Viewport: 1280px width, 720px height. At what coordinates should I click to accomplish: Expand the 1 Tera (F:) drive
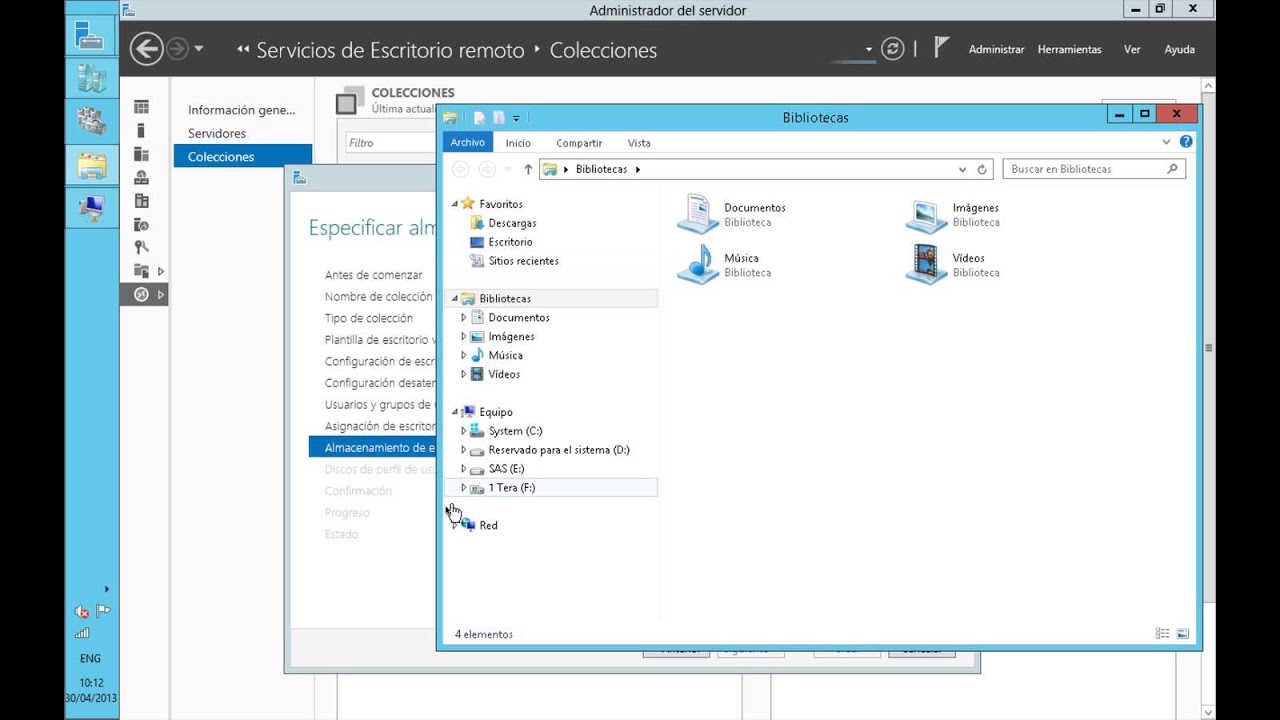463,487
